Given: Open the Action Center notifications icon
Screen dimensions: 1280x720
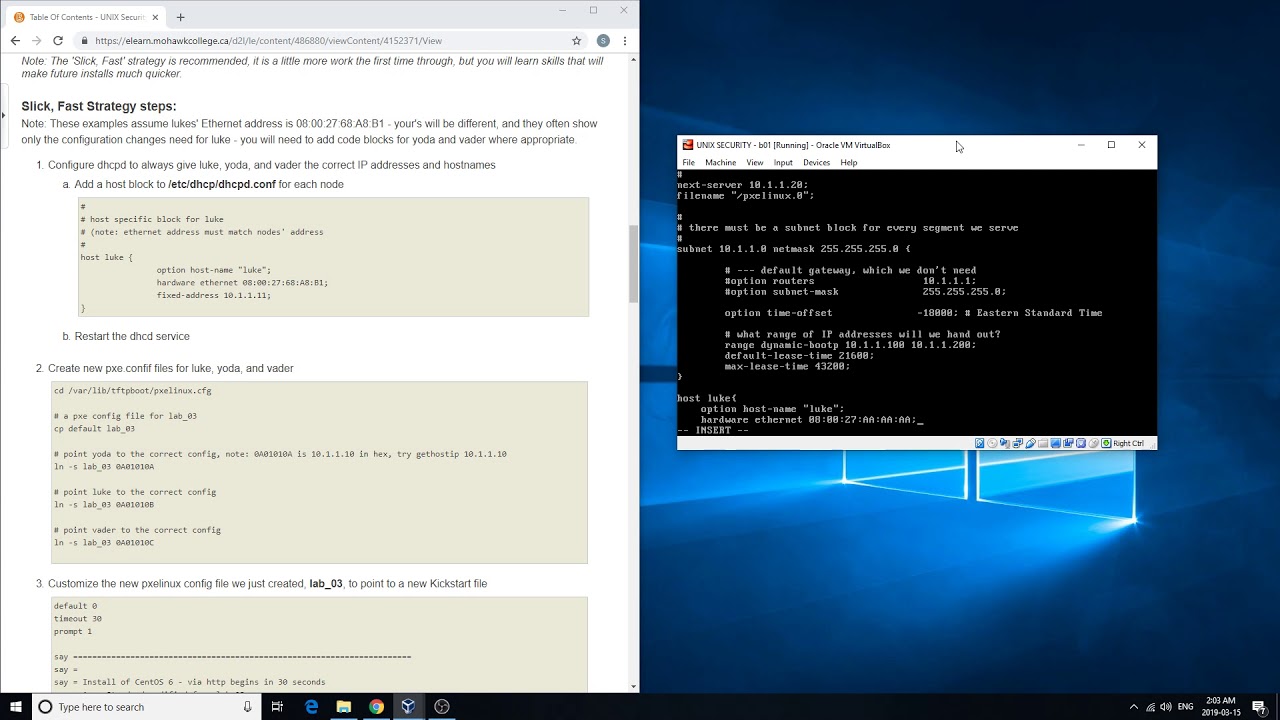Looking at the screenshot, I should [1259, 707].
